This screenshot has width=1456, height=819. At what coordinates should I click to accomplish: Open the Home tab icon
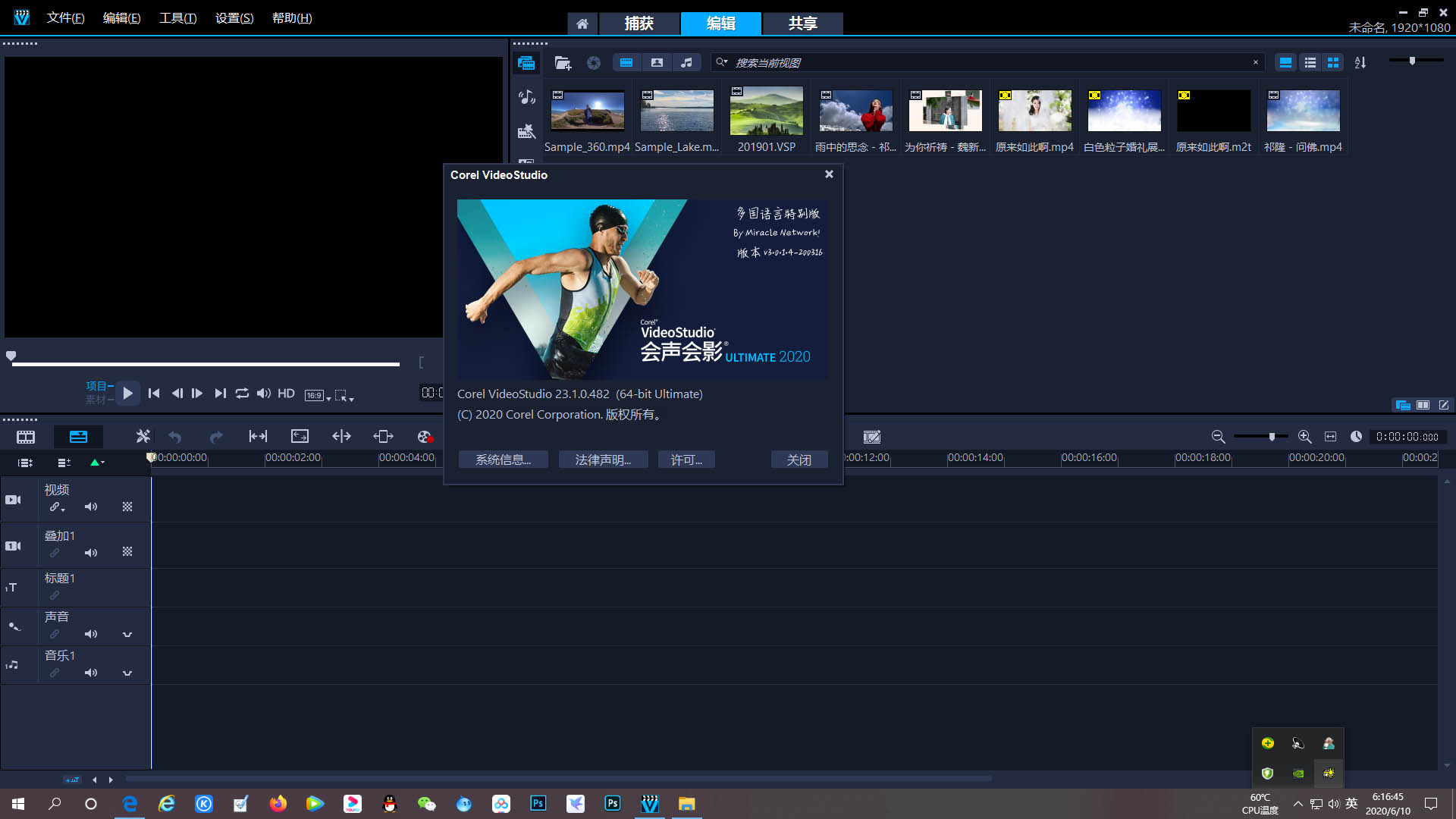[582, 24]
